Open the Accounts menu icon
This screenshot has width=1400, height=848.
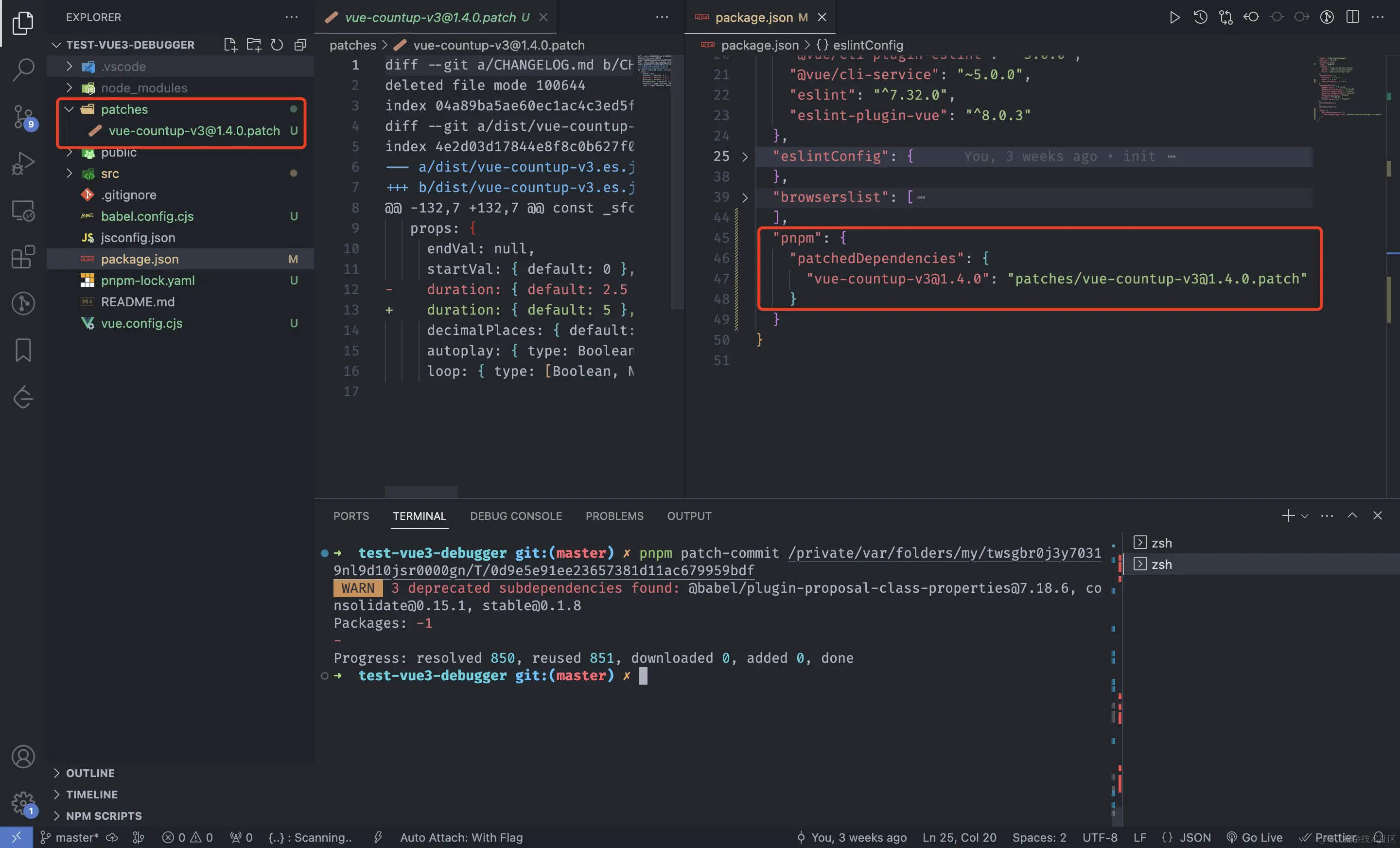[23, 757]
